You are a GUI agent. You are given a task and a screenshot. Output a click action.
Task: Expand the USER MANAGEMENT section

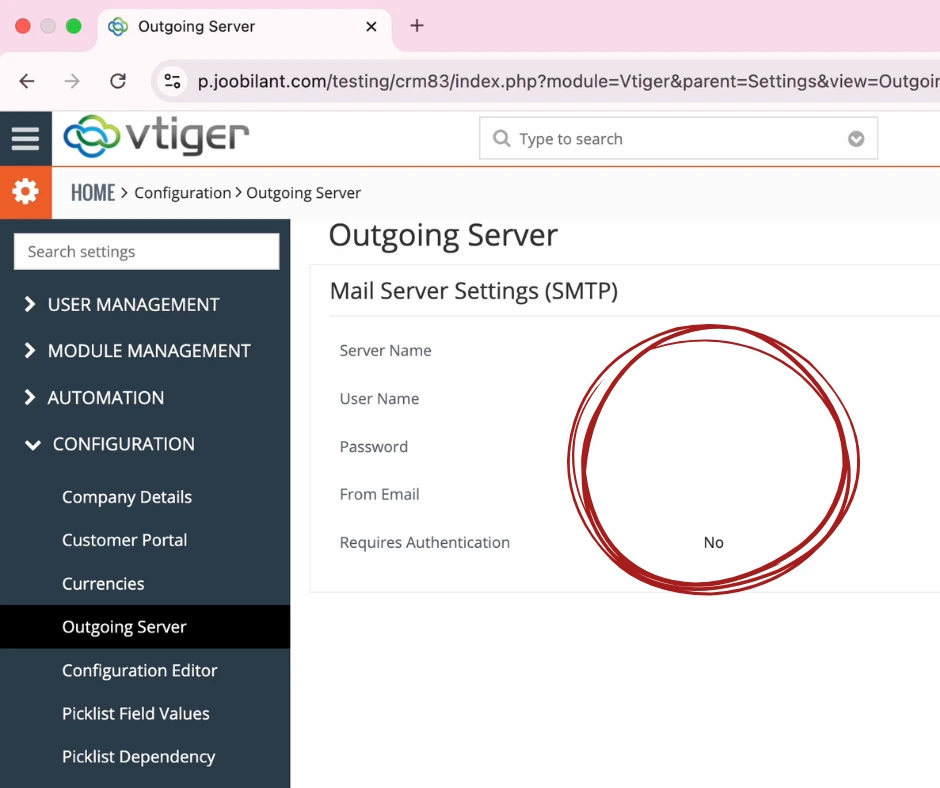pos(133,304)
